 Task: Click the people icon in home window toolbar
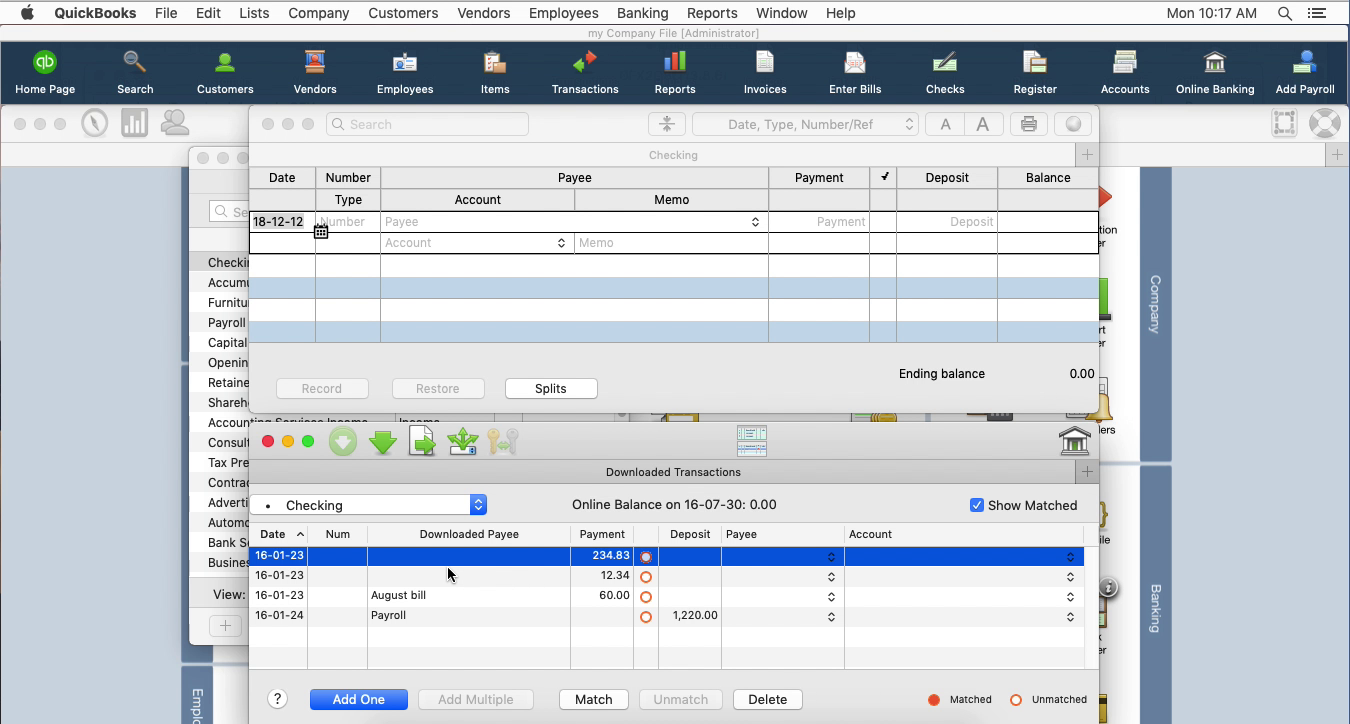175,123
